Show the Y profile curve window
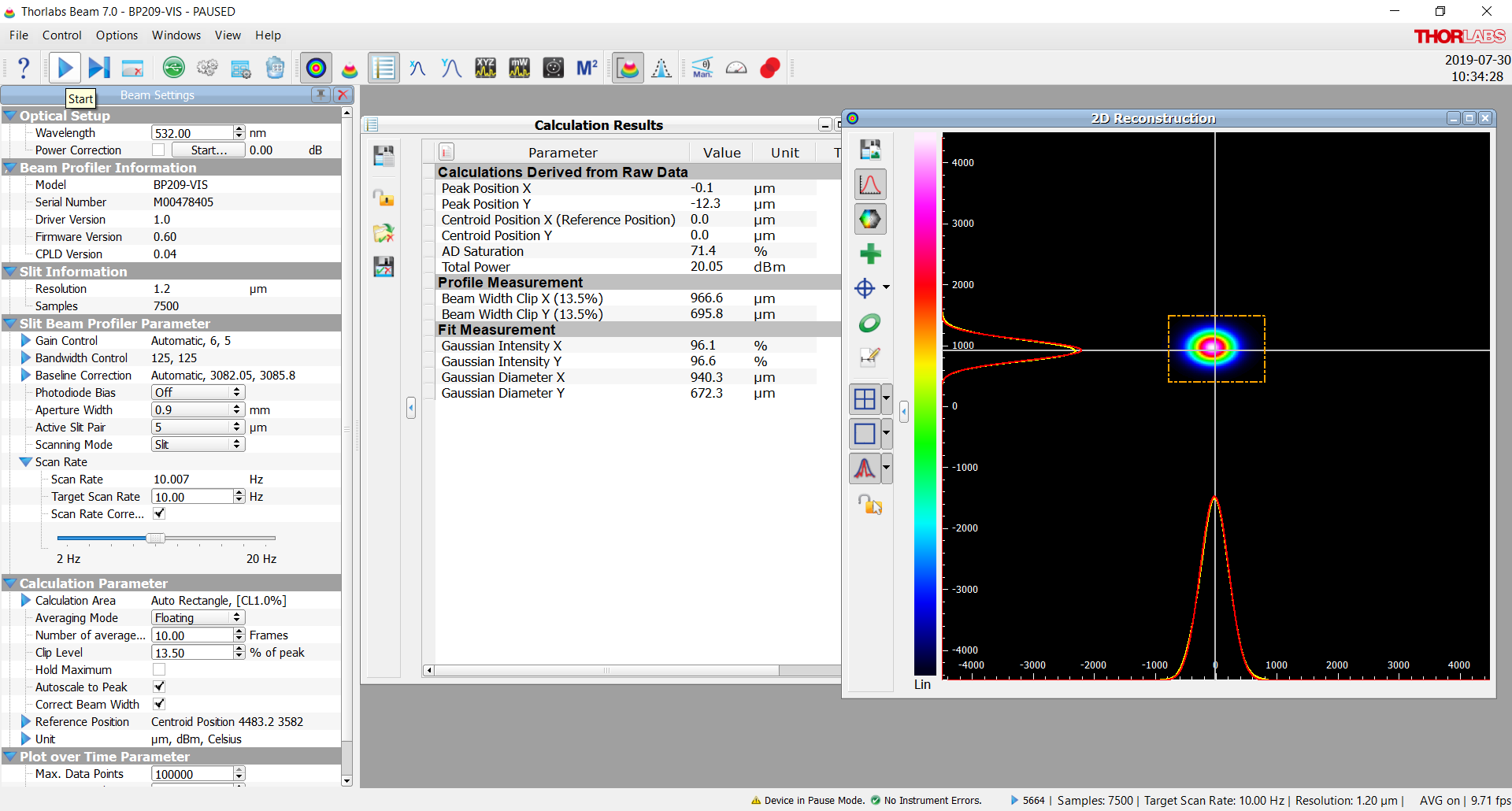 pyautogui.click(x=451, y=69)
